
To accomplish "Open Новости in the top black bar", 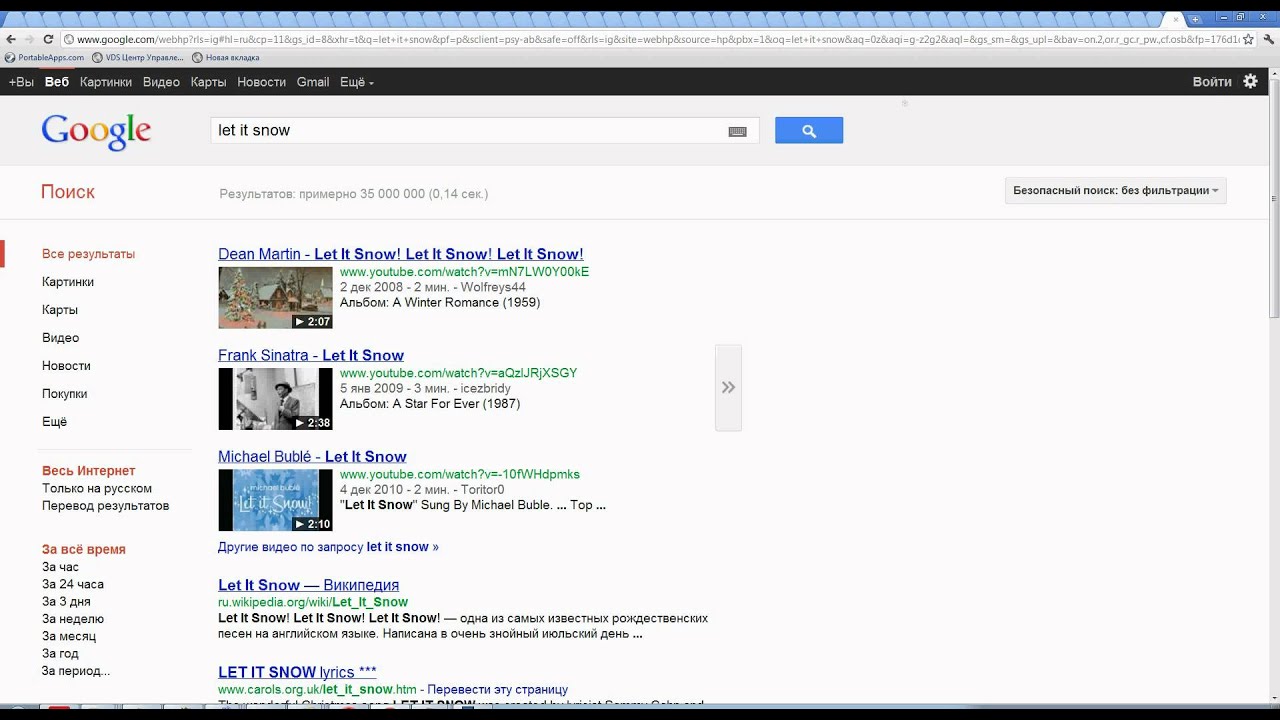I will click(x=261, y=82).
